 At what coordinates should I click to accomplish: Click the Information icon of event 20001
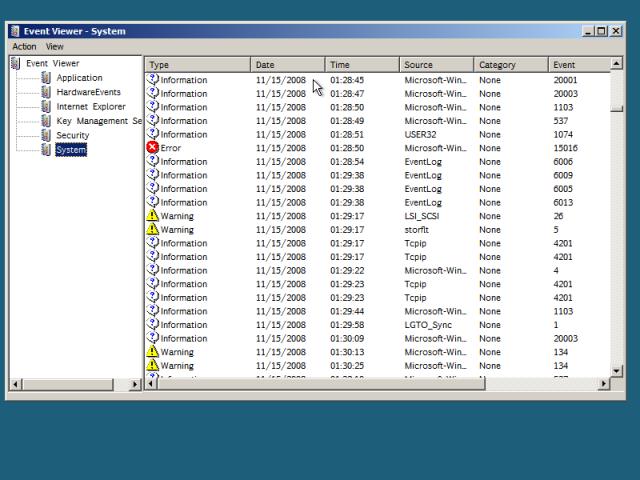(153, 79)
